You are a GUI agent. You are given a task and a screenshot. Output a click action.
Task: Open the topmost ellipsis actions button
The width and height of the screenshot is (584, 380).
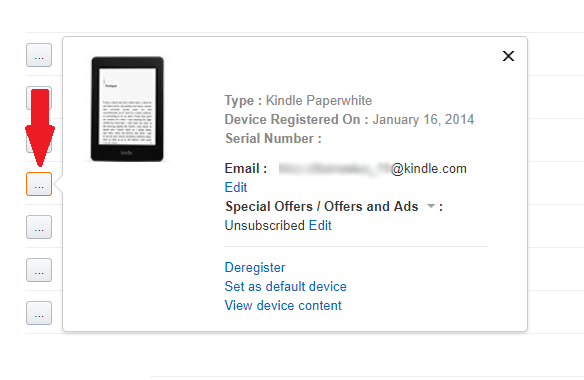click(39, 55)
